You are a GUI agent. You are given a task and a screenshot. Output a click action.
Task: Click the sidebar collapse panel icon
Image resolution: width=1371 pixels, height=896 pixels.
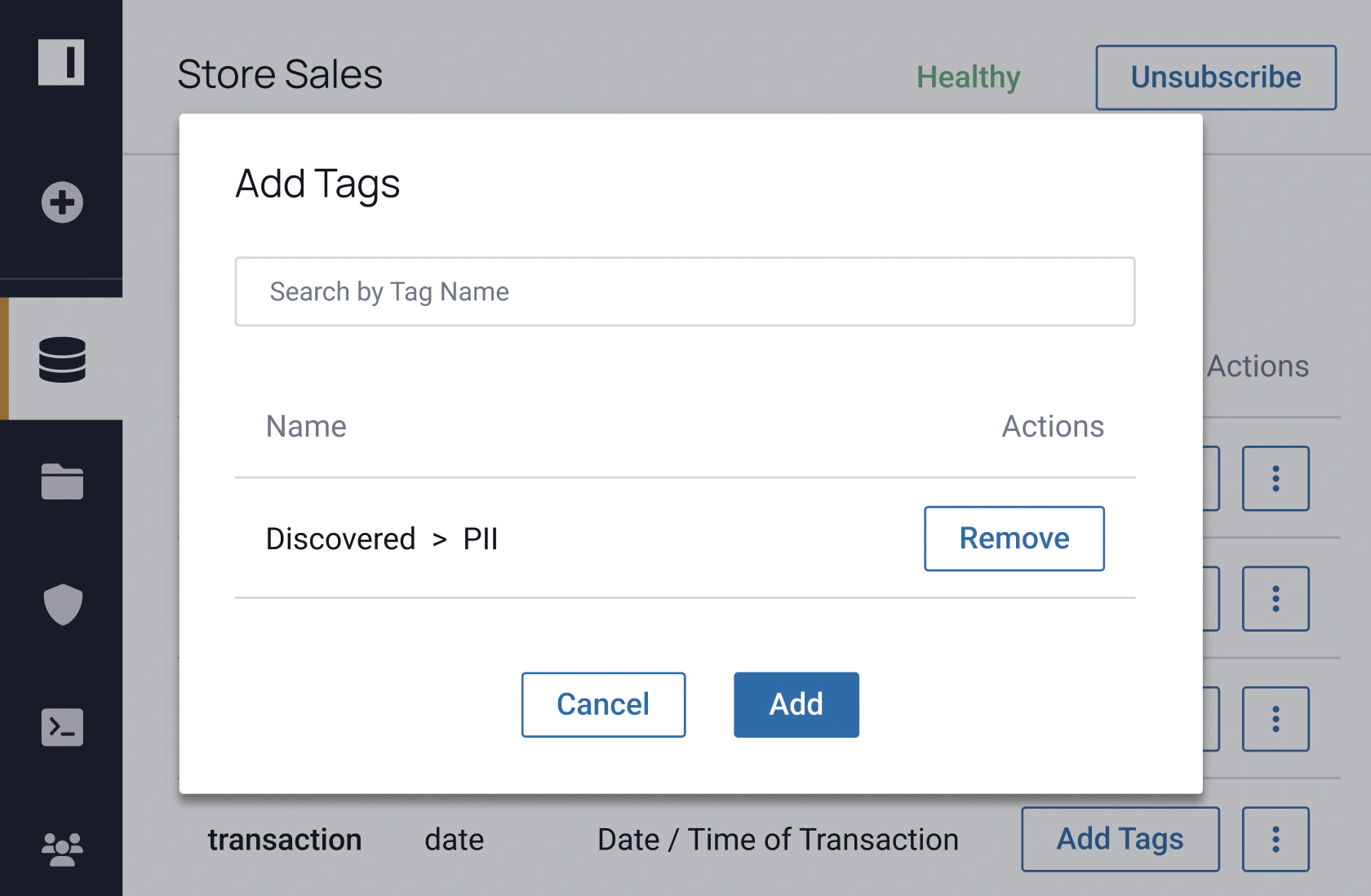coord(61,62)
